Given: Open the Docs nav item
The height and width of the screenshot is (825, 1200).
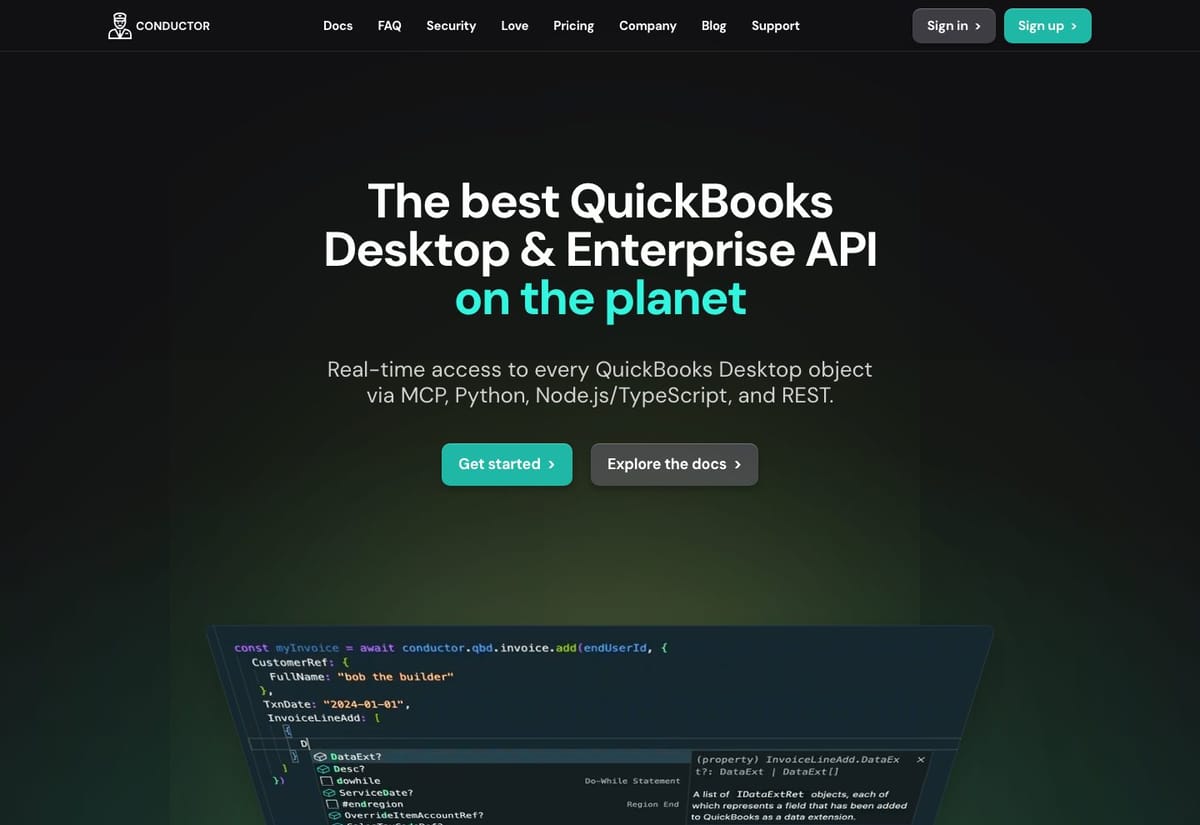Looking at the screenshot, I should pyautogui.click(x=338, y=26).
